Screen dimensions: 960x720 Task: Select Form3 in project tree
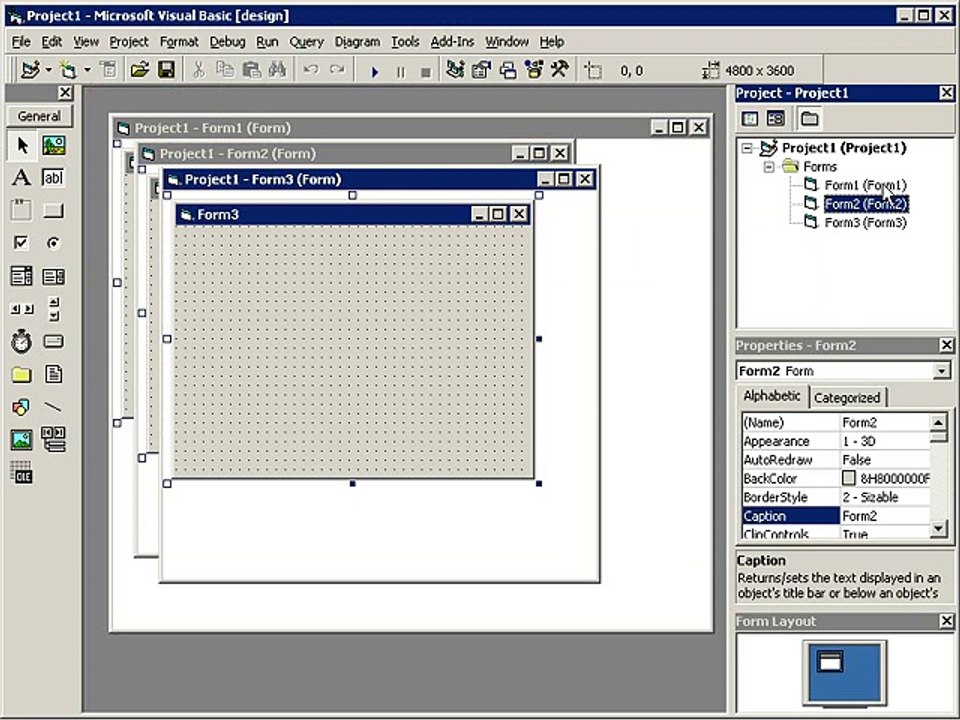[864, 222]
